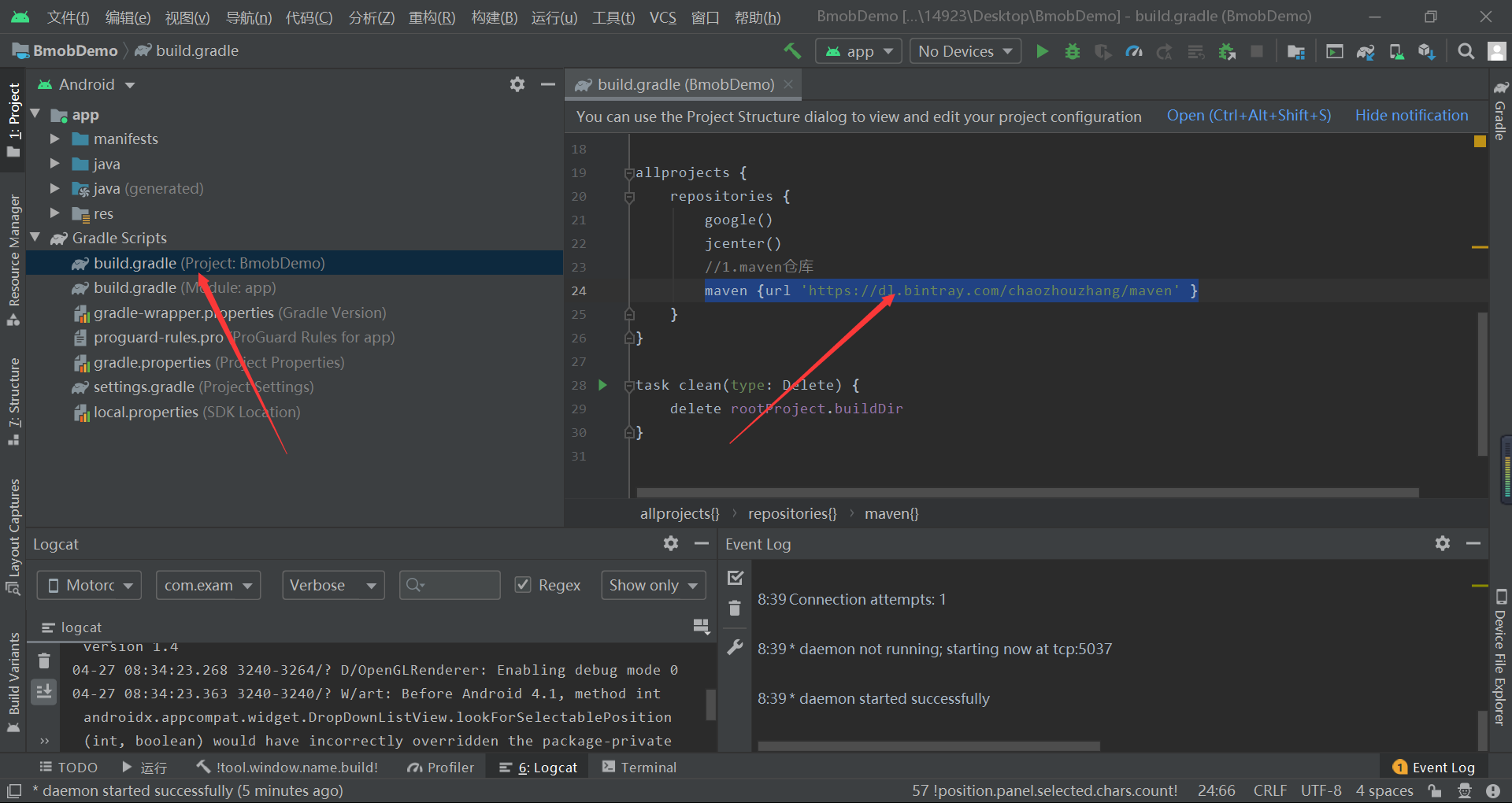
Task: Disable the Regex filter checkbox
Action: [x=523, y=585]
